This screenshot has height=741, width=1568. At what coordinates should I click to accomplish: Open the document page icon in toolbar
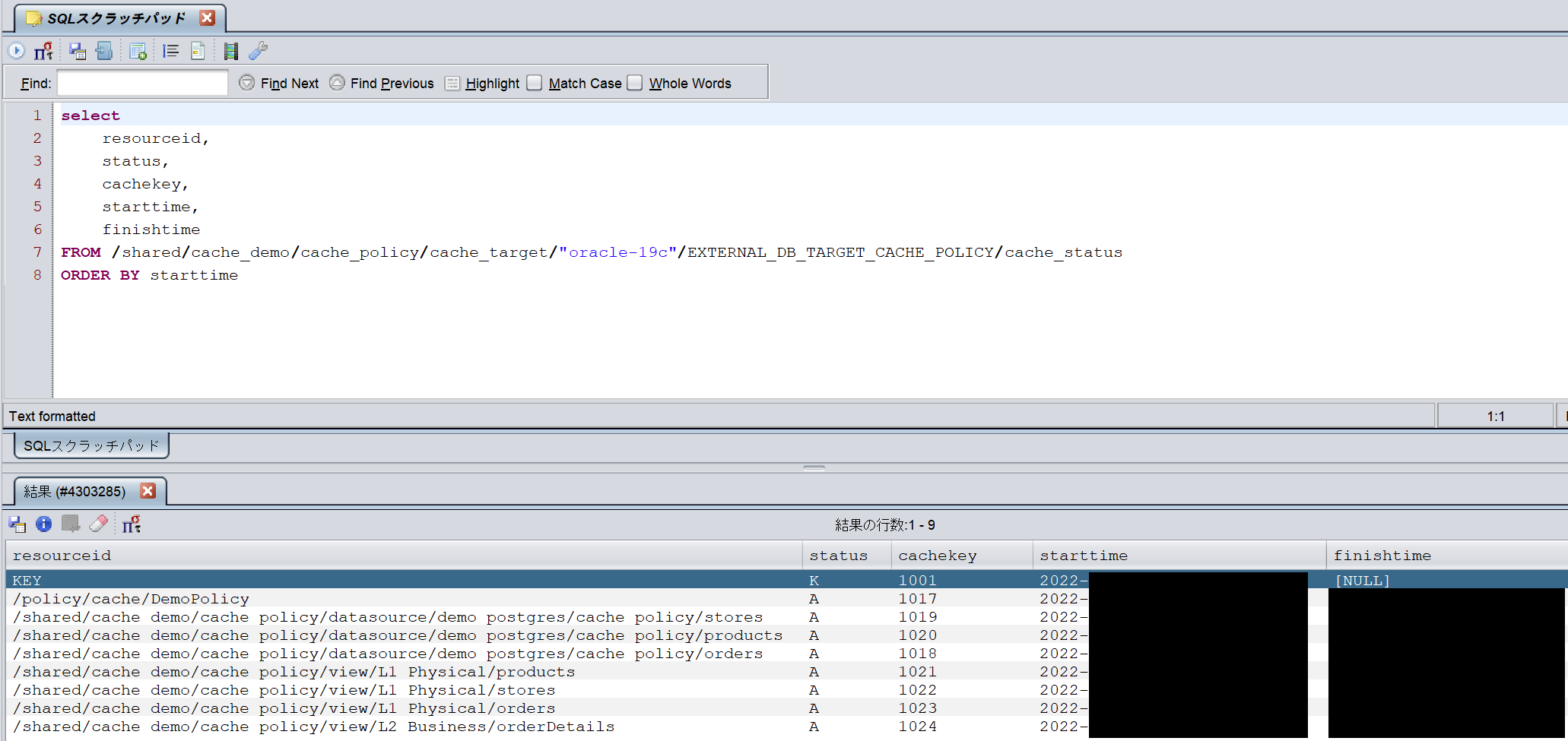click(198, 51)
